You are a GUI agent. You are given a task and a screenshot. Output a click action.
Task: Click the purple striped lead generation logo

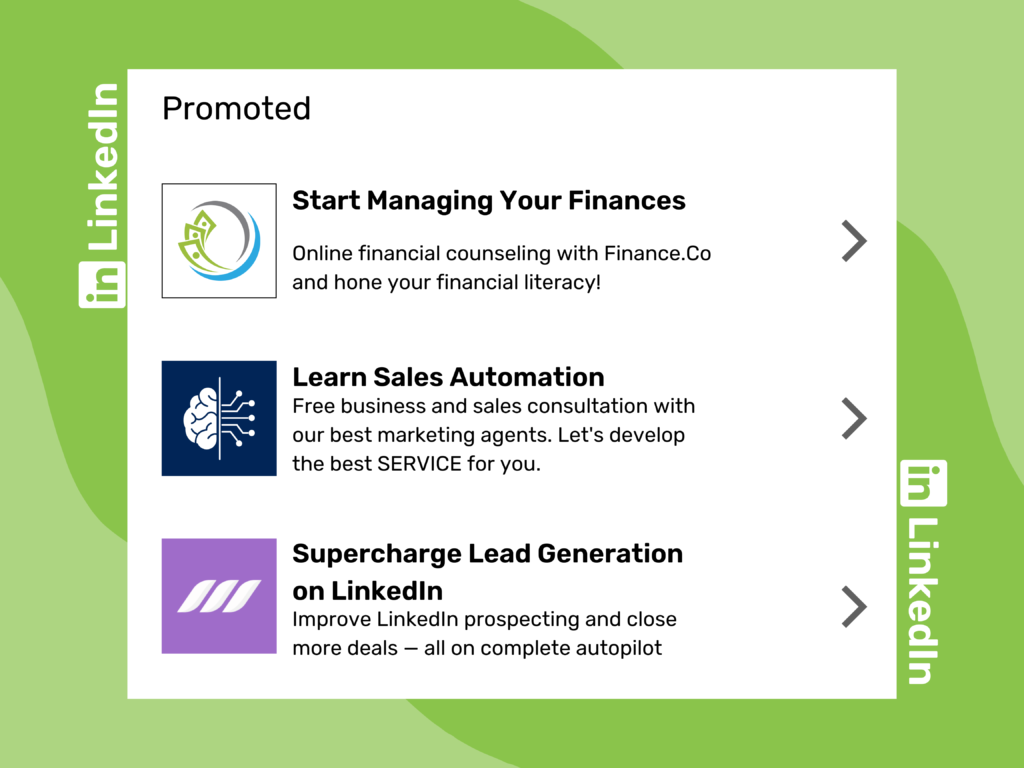pos(219,596)
